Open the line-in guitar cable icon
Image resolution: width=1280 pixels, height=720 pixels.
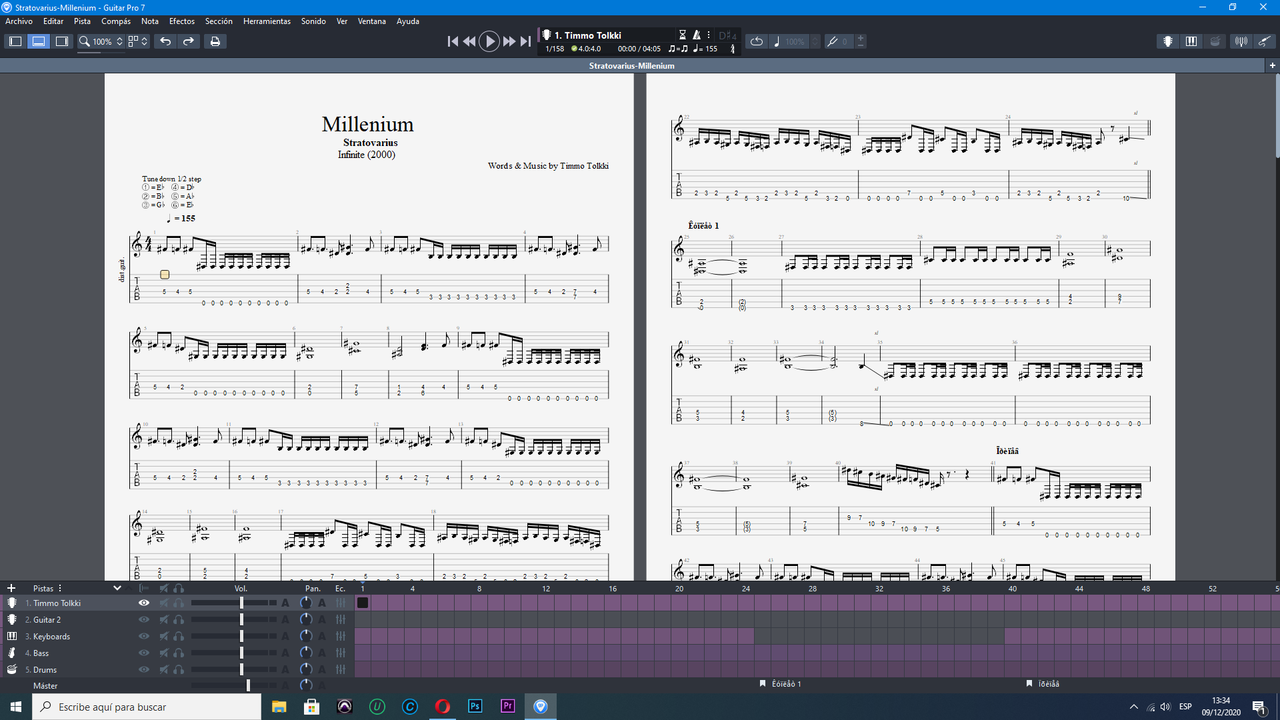1264,41
